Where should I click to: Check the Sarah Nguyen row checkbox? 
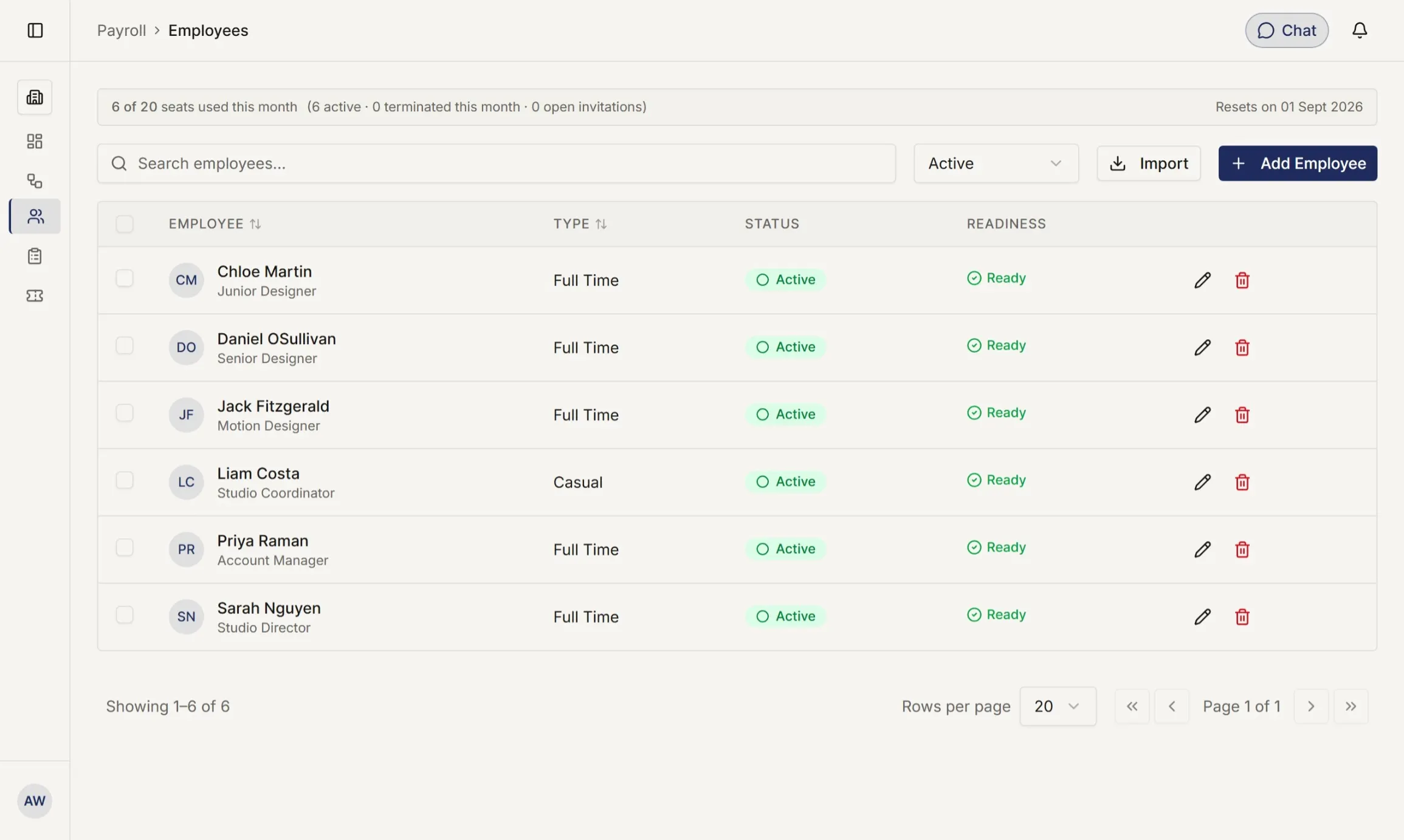coord(125,615)
